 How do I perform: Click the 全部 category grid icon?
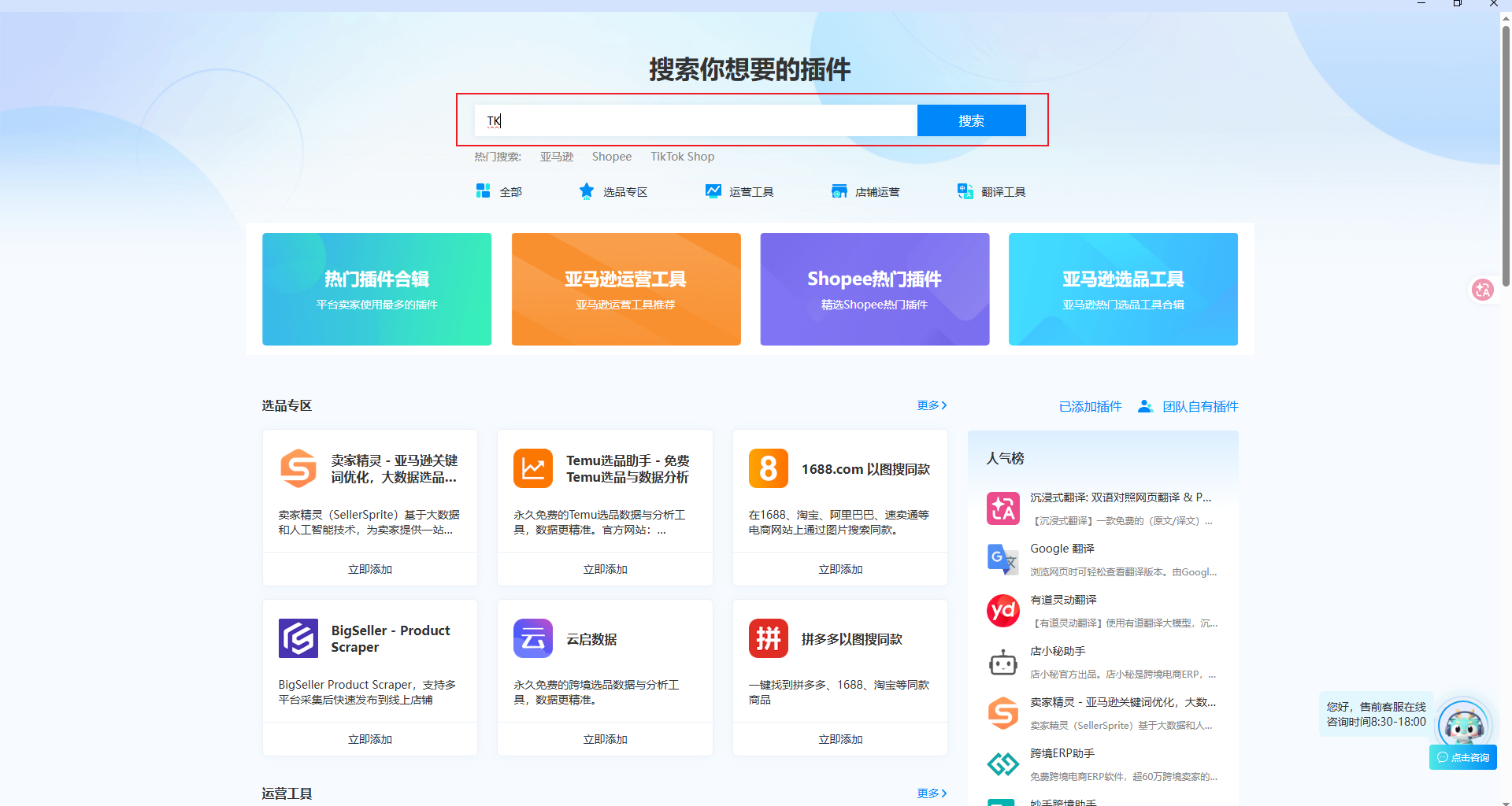click(x=484, y=190)
